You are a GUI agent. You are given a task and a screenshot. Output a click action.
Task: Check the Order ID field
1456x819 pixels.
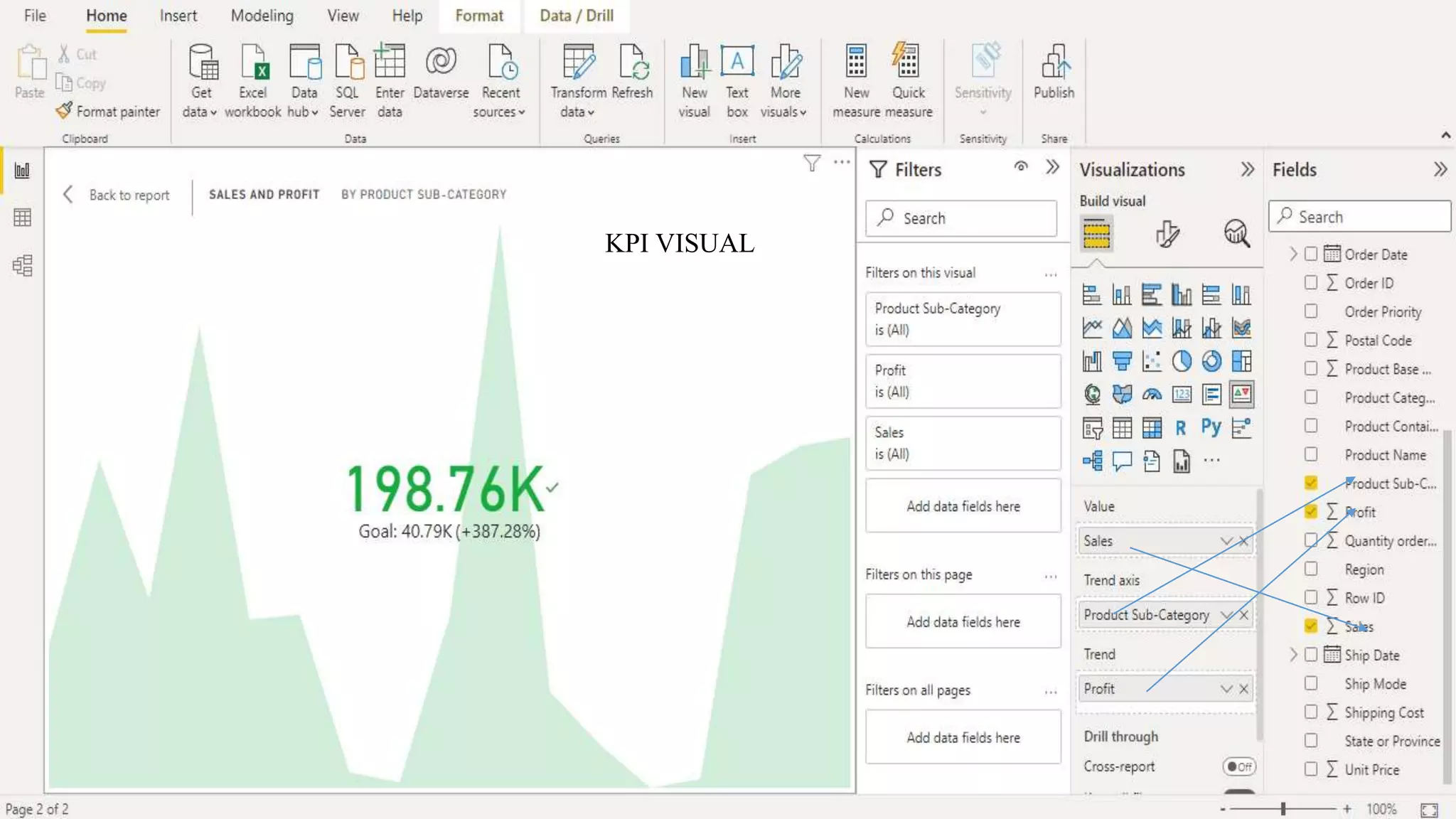pos(1311,282)
